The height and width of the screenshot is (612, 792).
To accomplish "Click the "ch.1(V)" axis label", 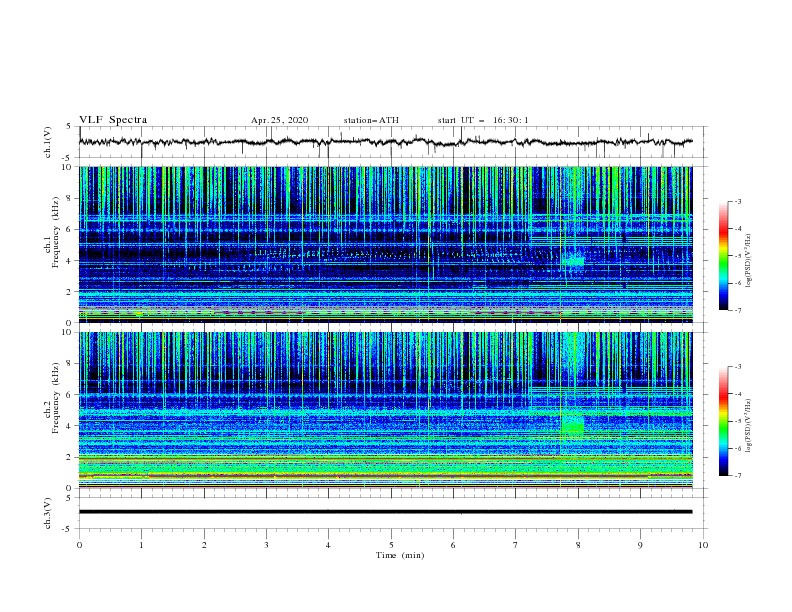I will pyautogui.click(x=48, y=142).
